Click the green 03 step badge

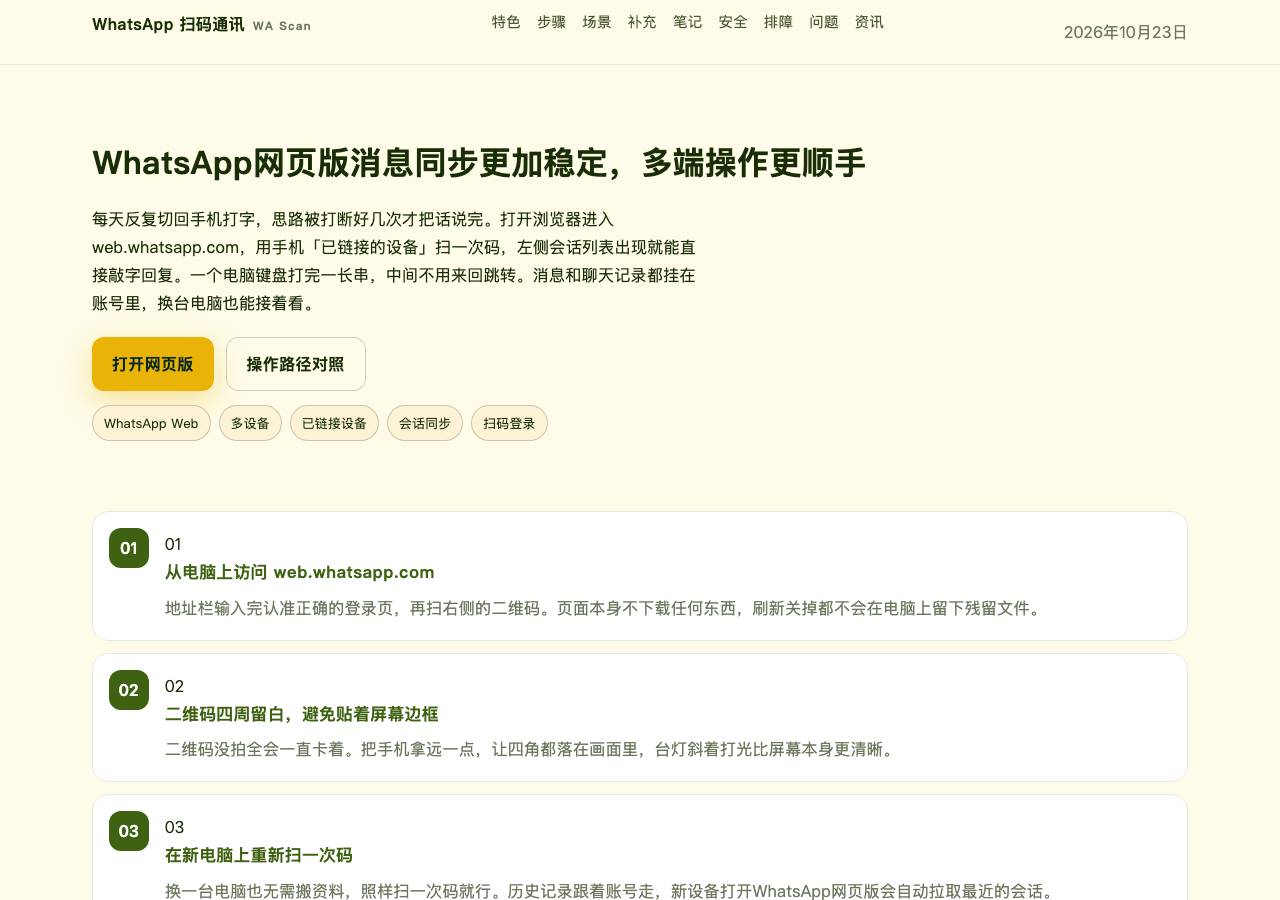point(129,831)
